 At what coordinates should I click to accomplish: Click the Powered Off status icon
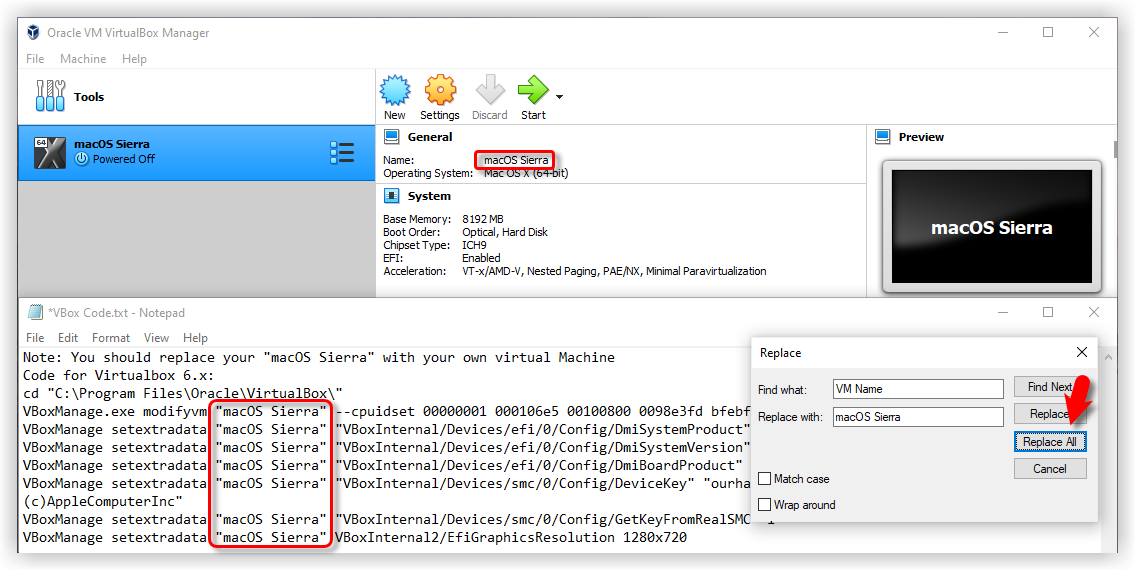(82, 159)
